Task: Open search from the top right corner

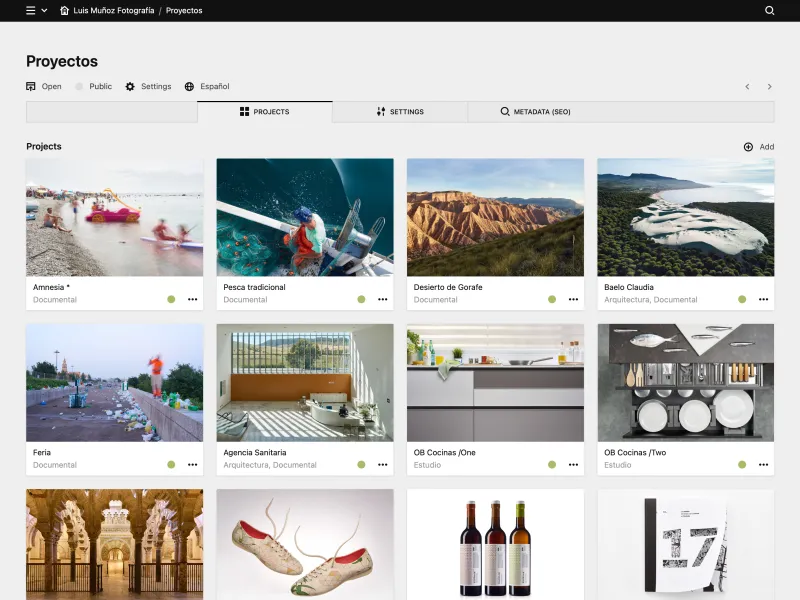Action: coord(768,10)
